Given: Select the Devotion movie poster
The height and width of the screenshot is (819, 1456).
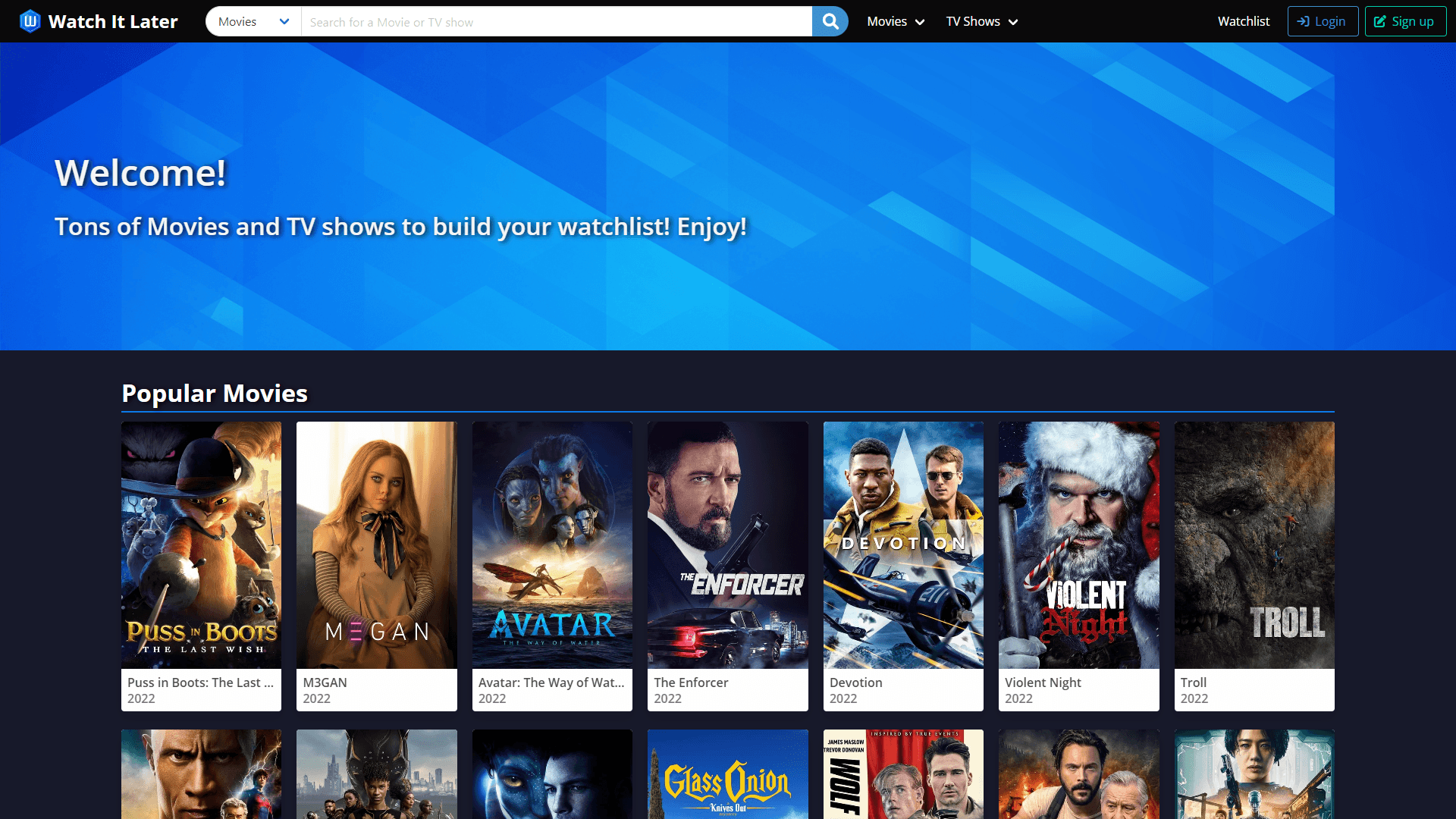Looking at the screenshot, I should (x=903, y=544).
